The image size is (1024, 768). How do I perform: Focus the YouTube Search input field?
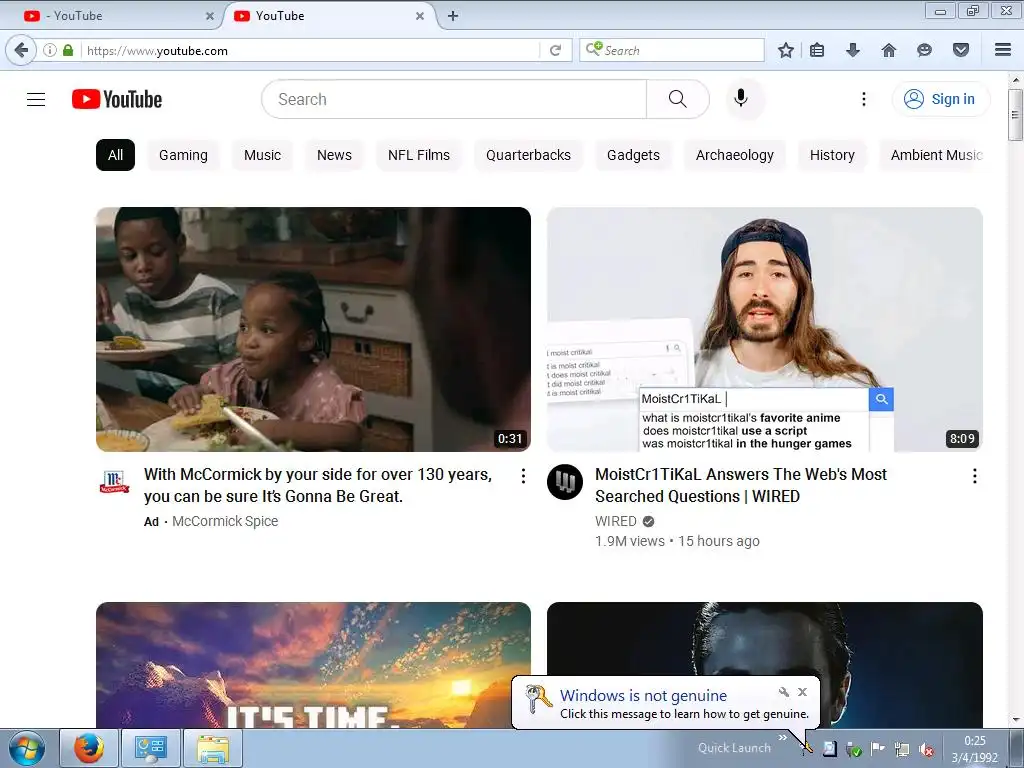click(454, 99)
